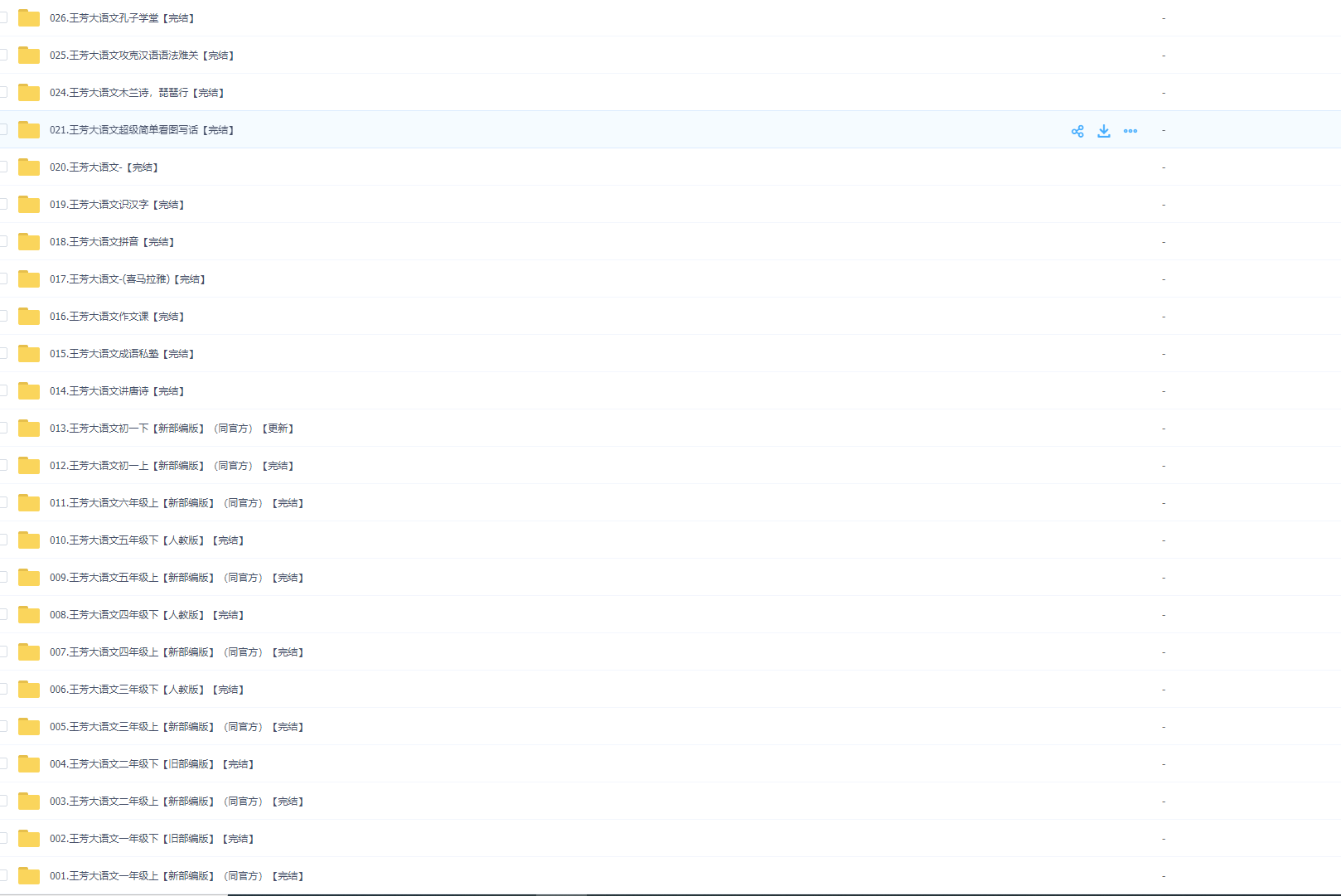Open 019.王芳大语文识汉字【完结】

tap(117, 204)
